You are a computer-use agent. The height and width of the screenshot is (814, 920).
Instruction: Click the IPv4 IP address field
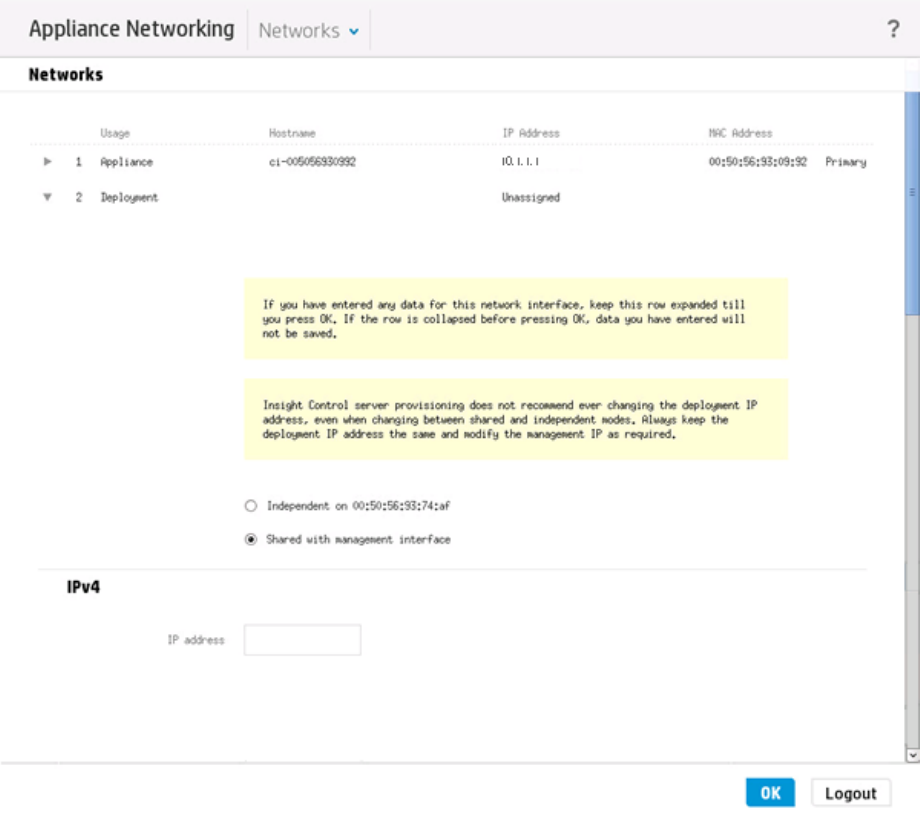pyautogui.click(x=302, y=640)
